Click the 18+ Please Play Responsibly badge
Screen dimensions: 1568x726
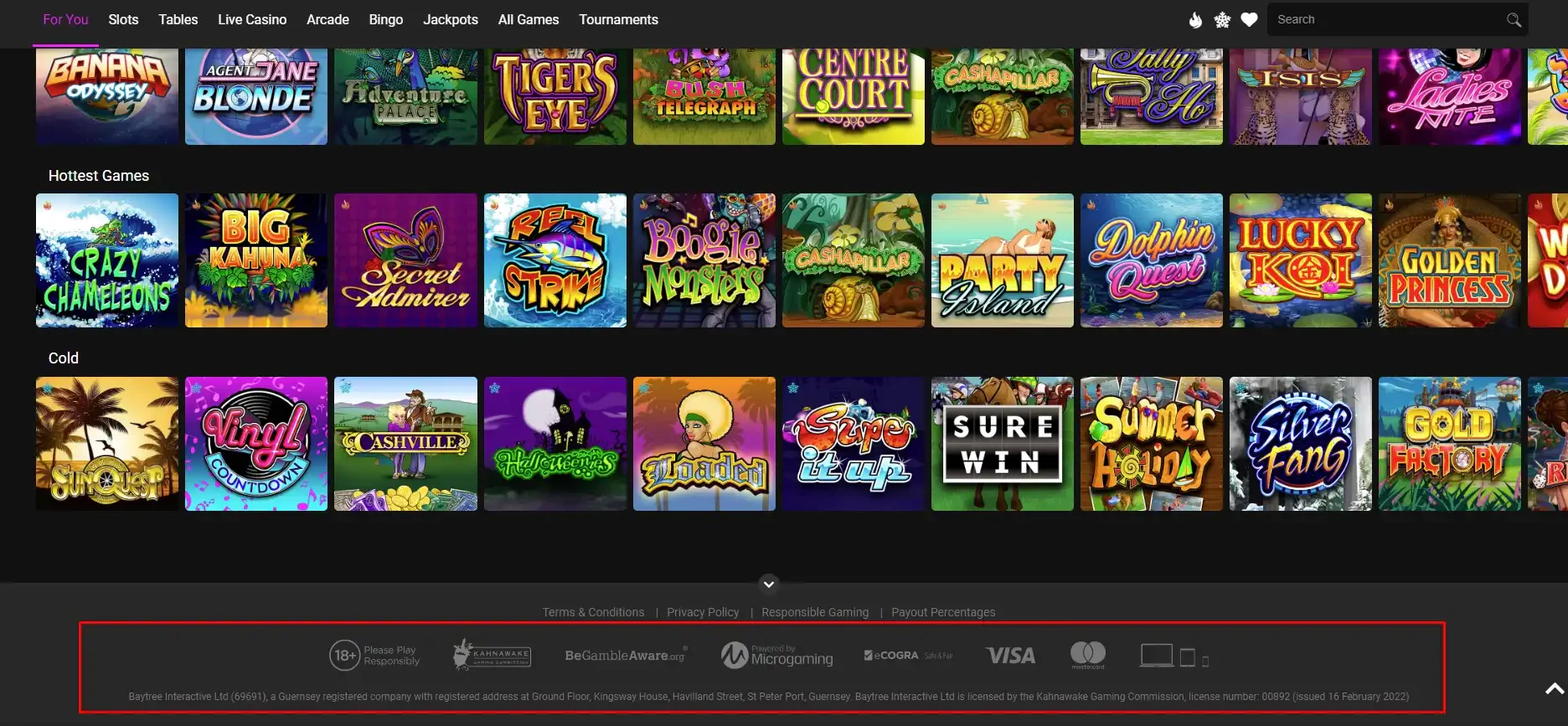tap(374, 656)
